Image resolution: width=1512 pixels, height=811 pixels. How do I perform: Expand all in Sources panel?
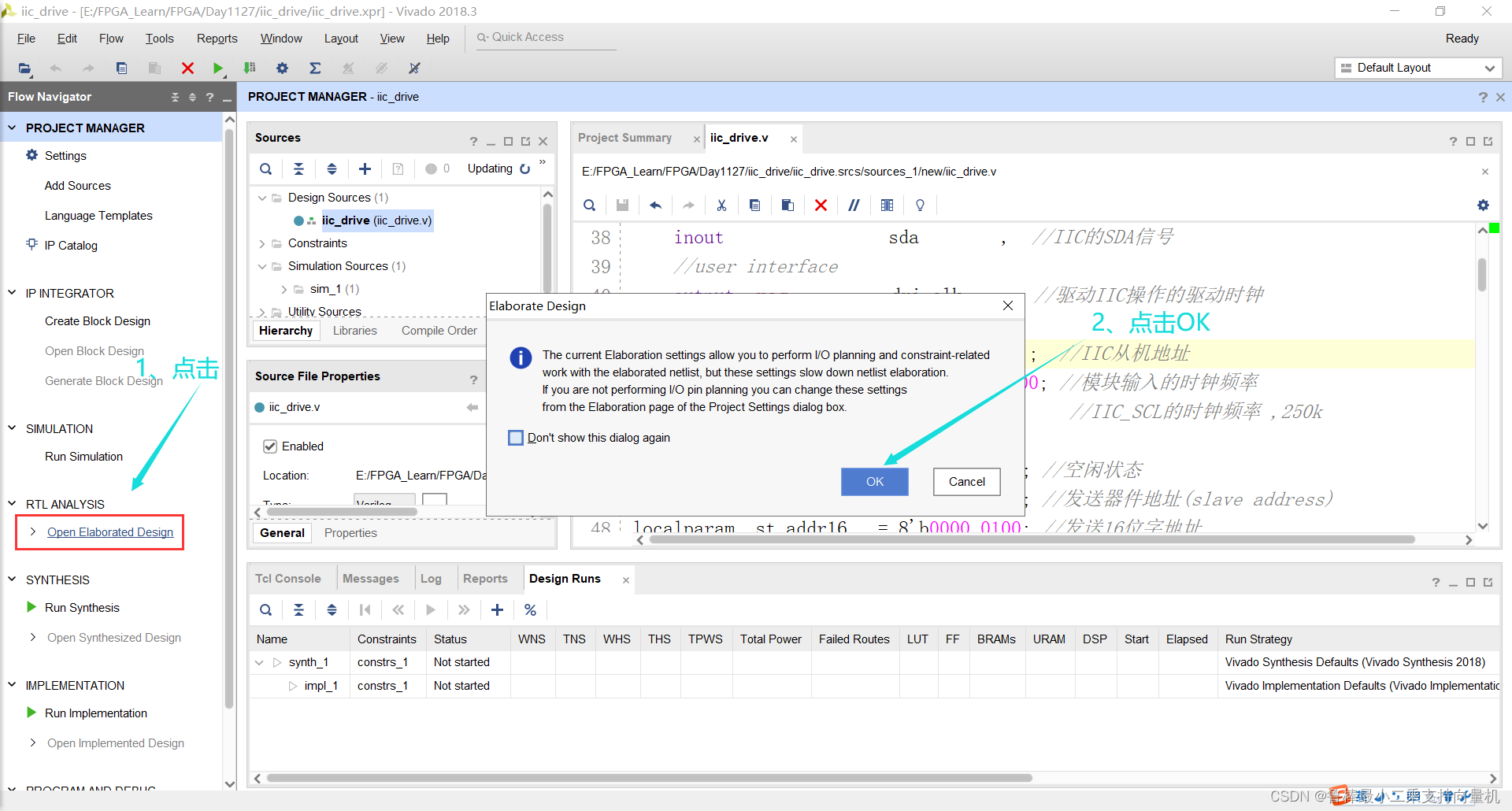click(x=332, y=168)
